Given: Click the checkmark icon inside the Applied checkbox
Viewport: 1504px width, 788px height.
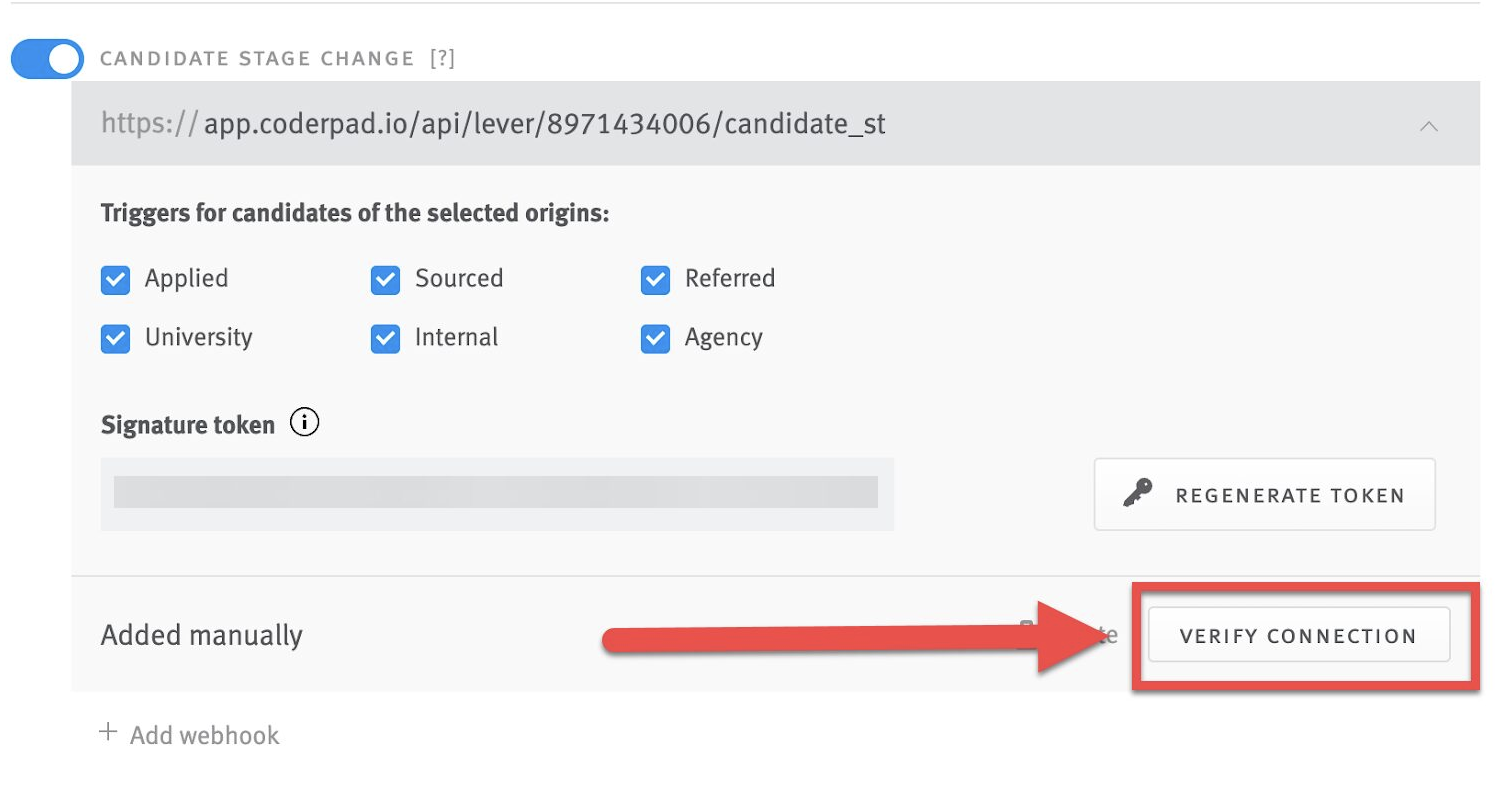Looking at the screenshot, I should [115, 279].
